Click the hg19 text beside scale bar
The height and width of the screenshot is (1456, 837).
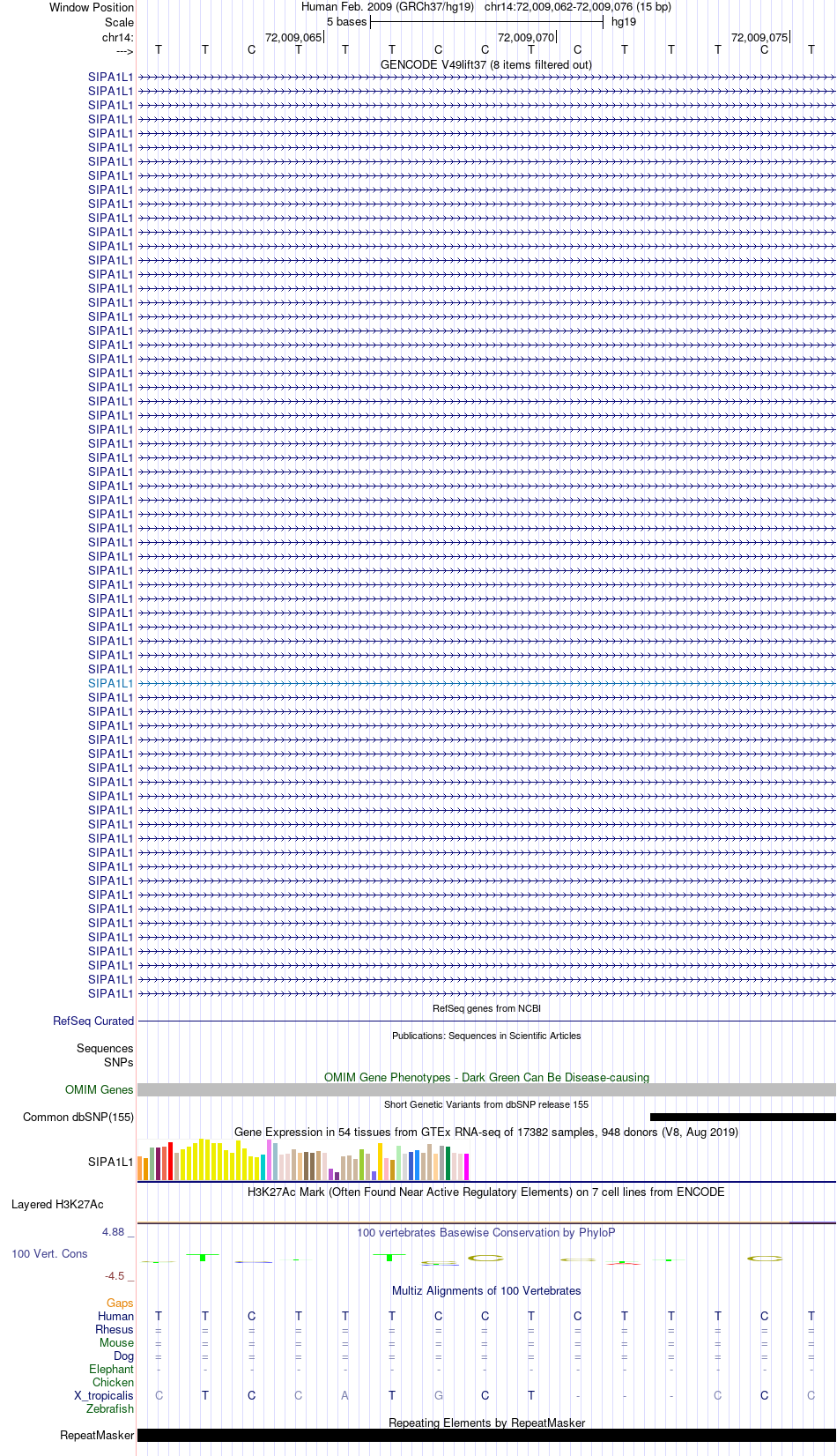[x=624, y=22]
